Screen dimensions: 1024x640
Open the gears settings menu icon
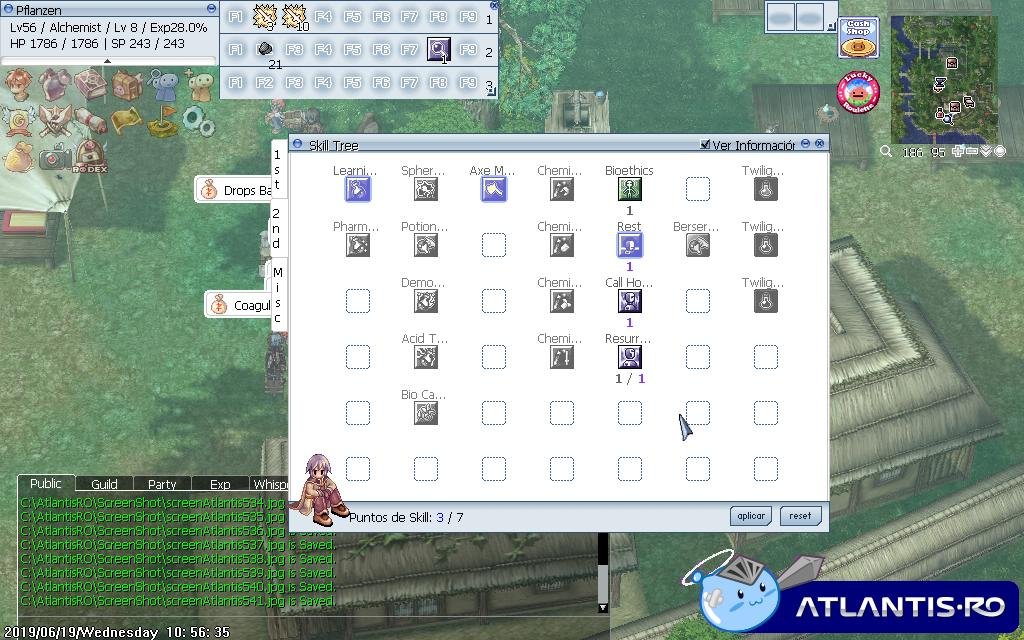197,121
